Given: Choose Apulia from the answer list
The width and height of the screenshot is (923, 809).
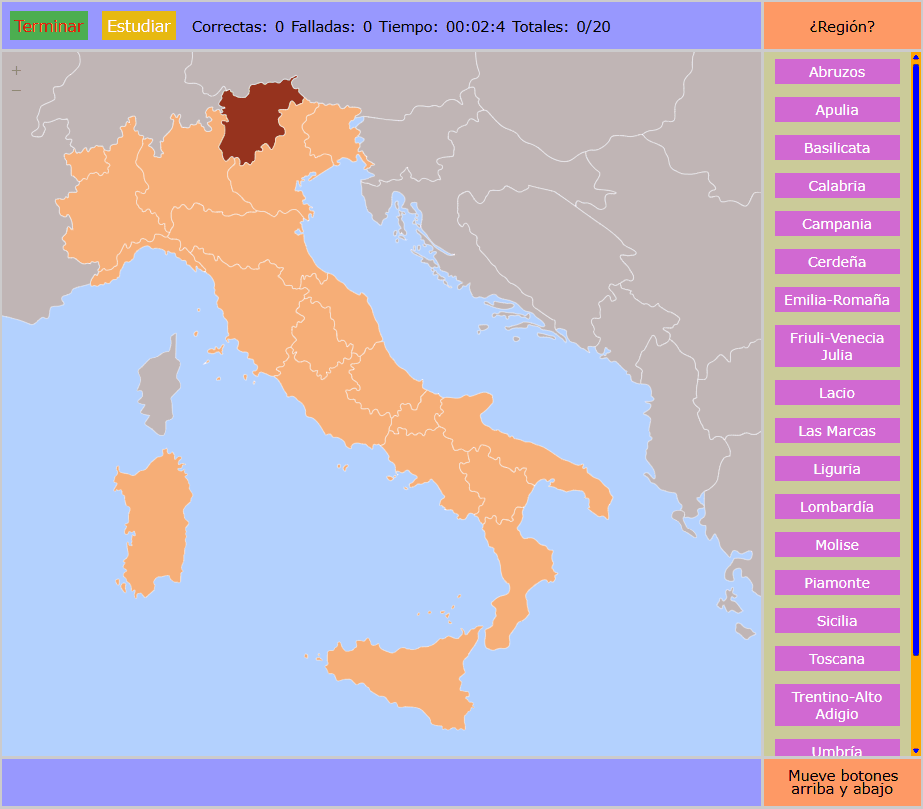Looking at the screenshot, I should click(837, 109).
